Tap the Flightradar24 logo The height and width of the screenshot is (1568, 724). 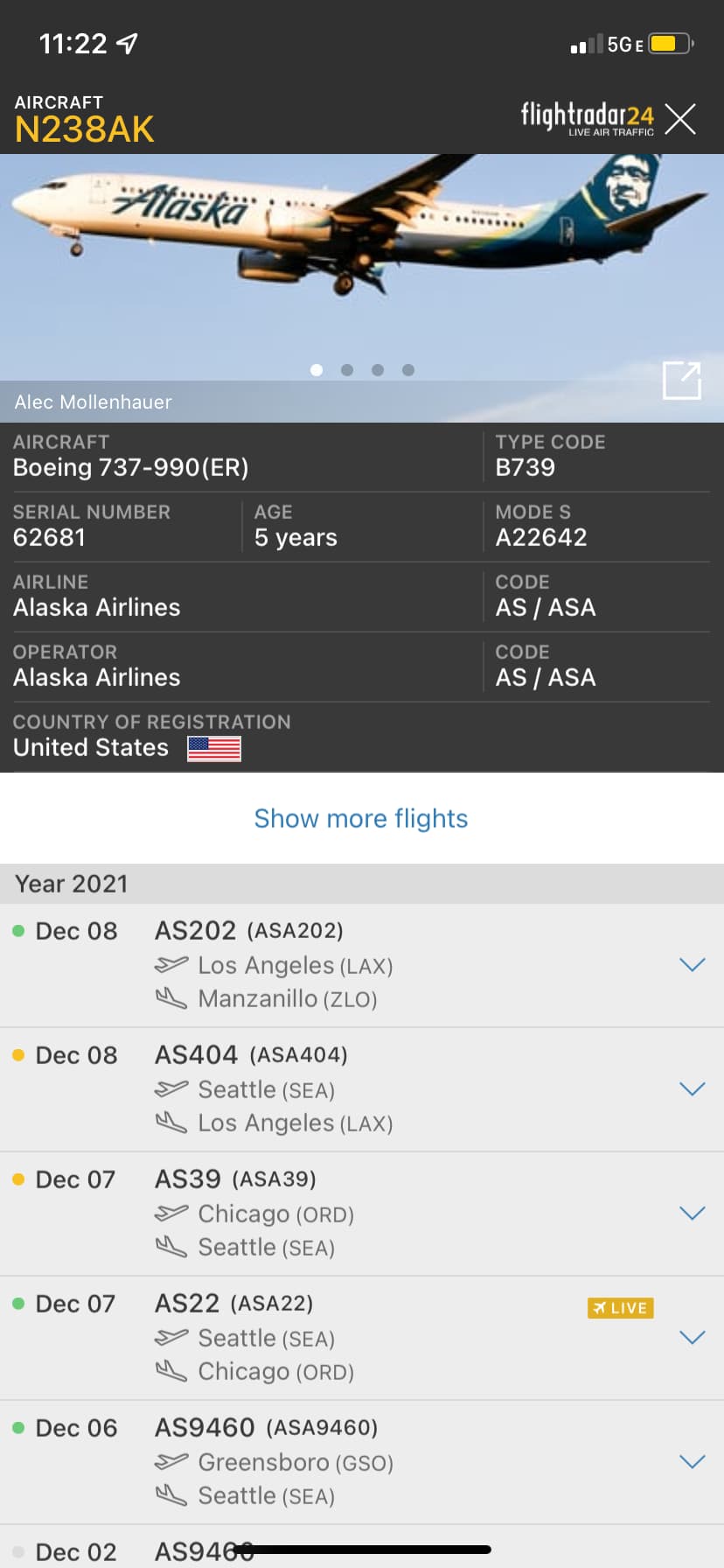coord(587,118)
